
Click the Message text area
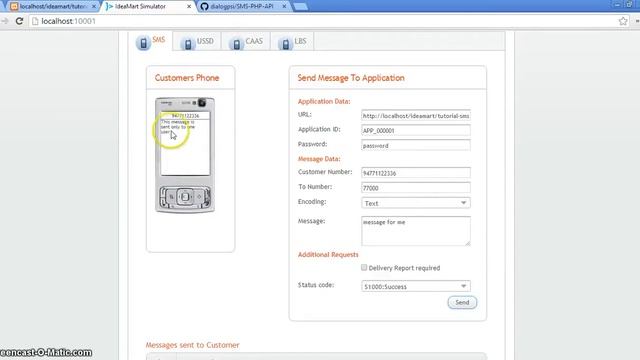tap(416, 231)
